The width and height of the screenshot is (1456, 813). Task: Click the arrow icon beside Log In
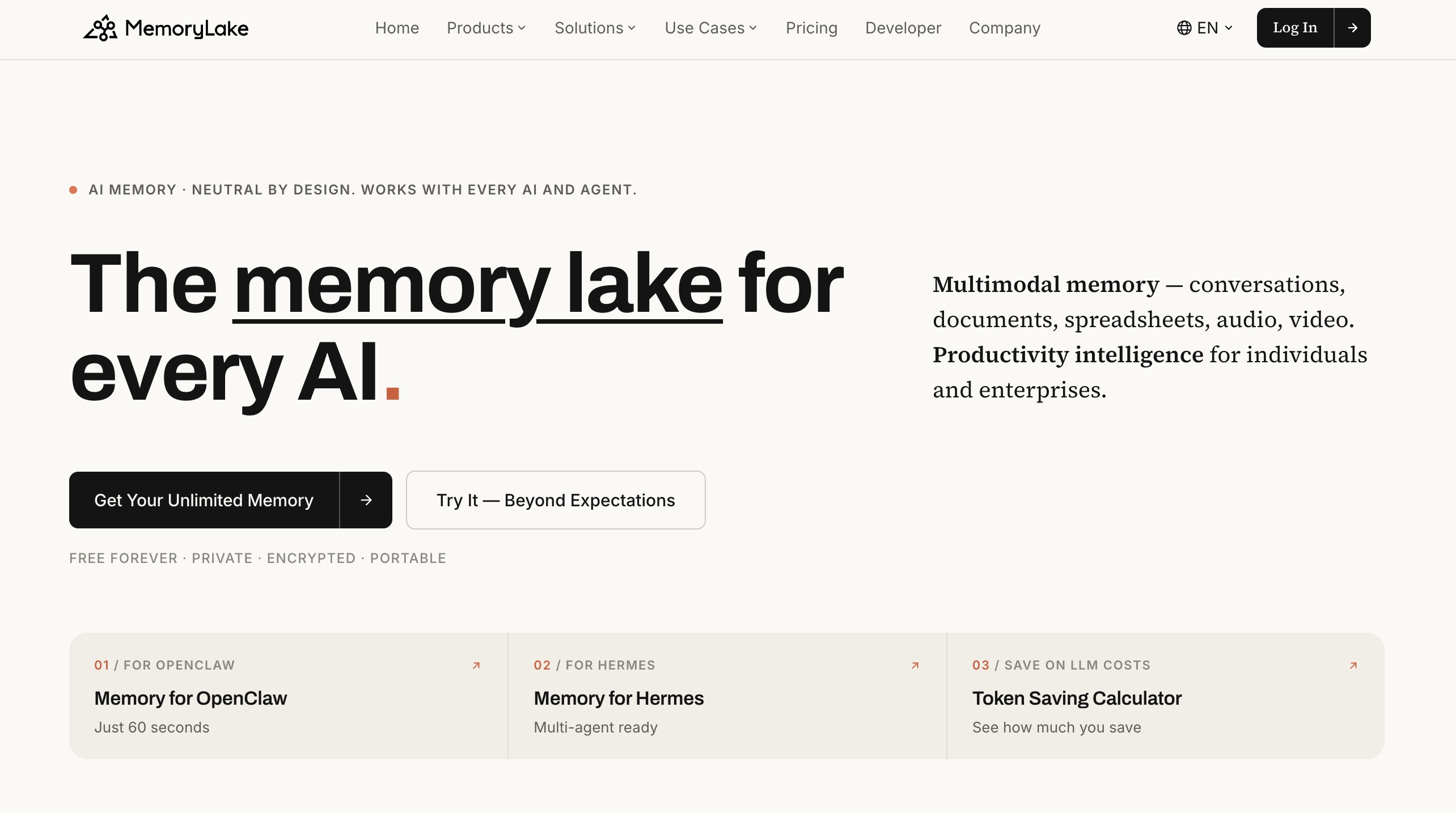point(1352,28)
